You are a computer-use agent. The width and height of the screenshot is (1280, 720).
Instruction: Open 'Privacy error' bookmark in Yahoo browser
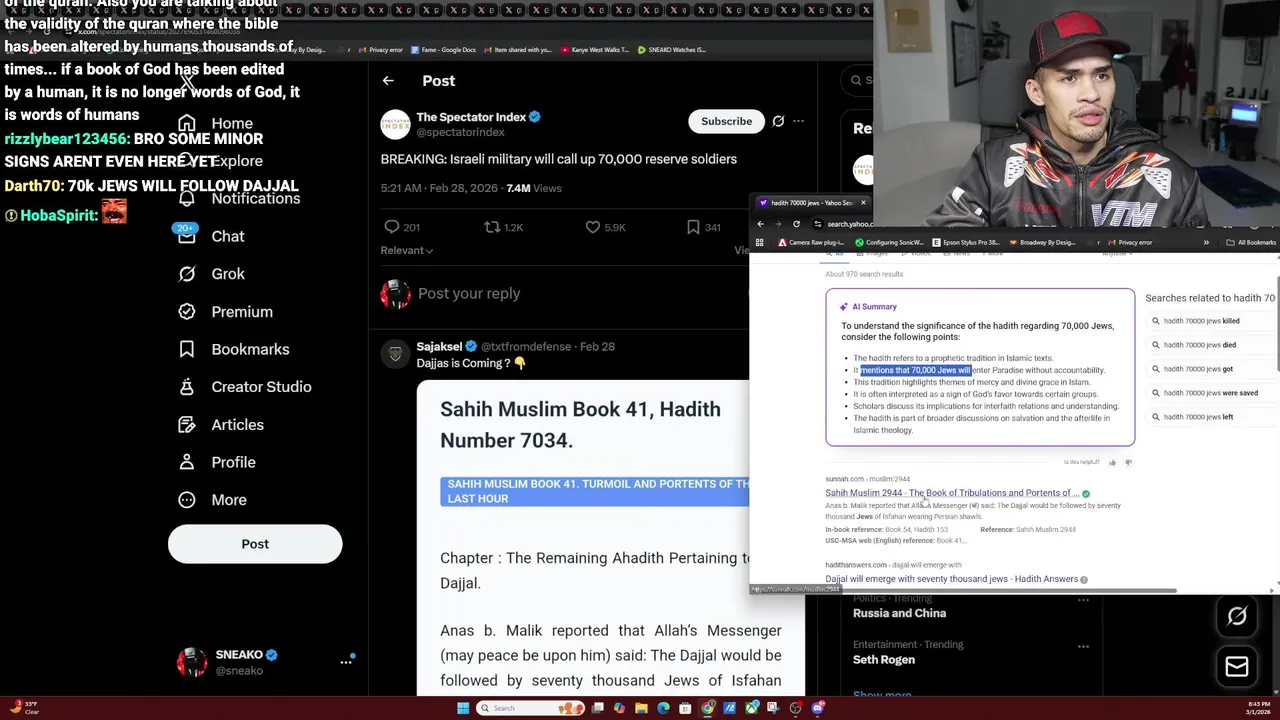tap(1129, 243)
